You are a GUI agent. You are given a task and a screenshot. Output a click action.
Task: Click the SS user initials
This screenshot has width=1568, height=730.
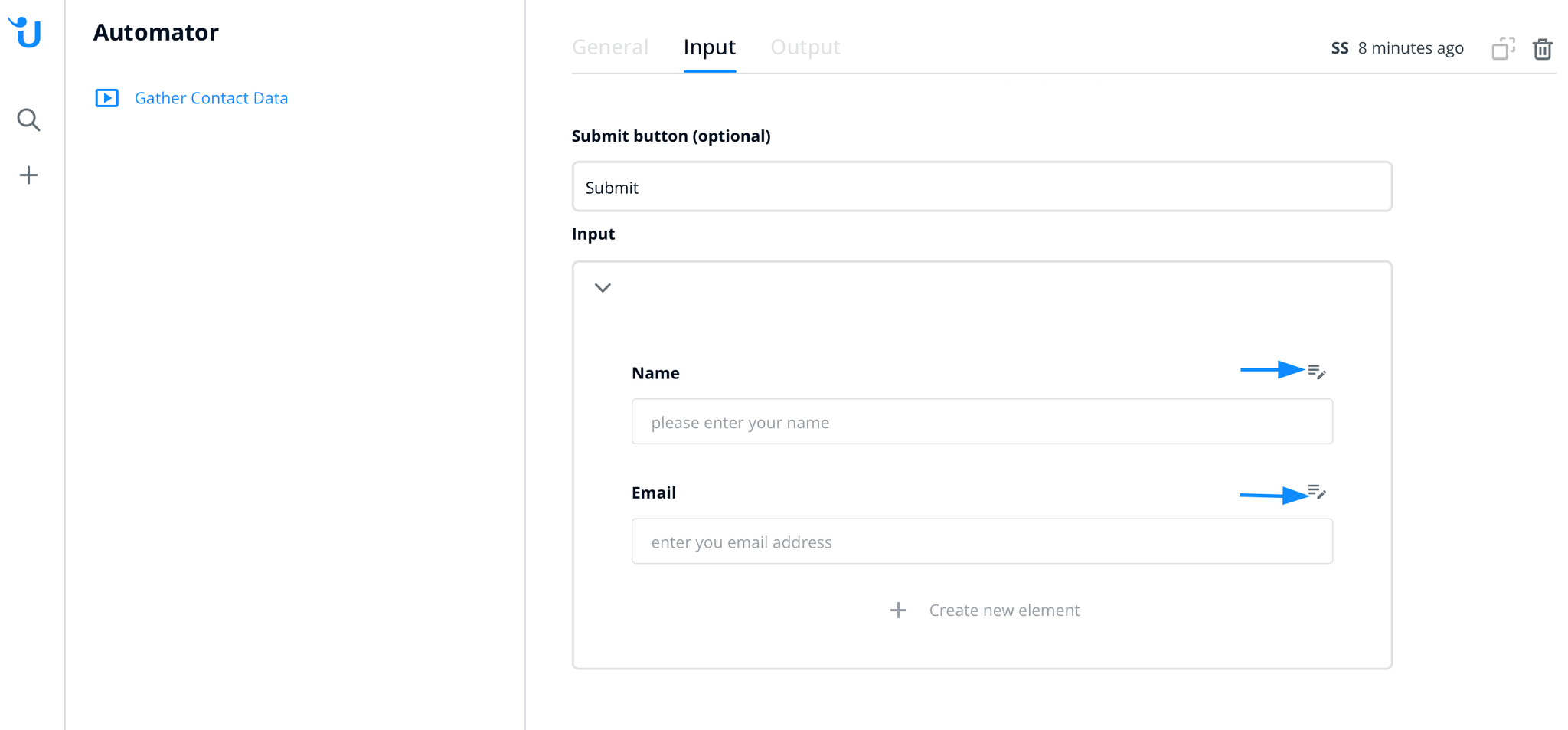pyautogui.click(x=1339, y=48)
